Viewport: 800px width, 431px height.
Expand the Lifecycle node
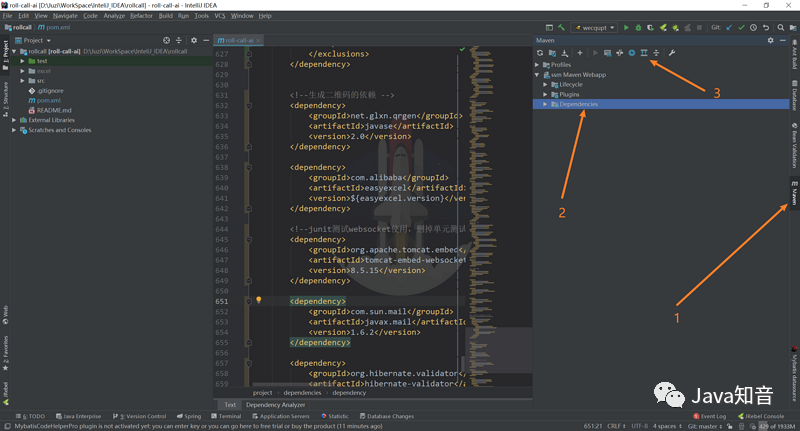pyautogui.click(x=545, y=85)
